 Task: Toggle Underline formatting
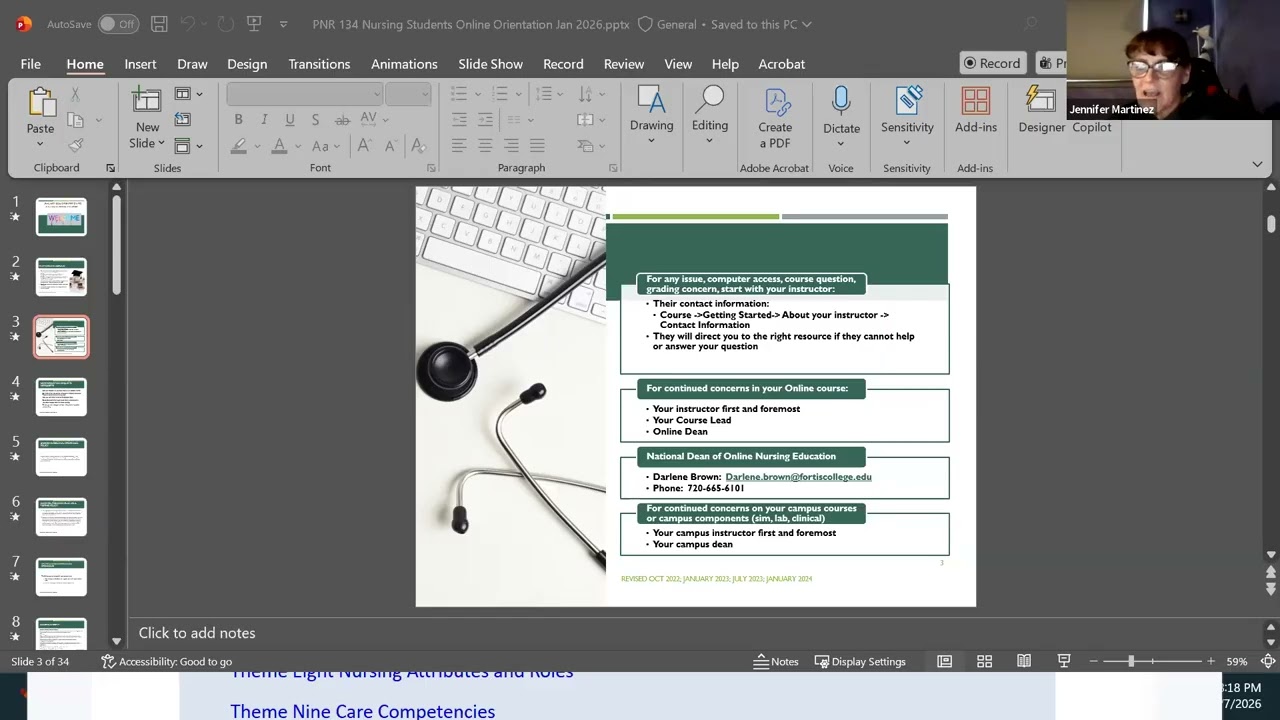point(290,119)
